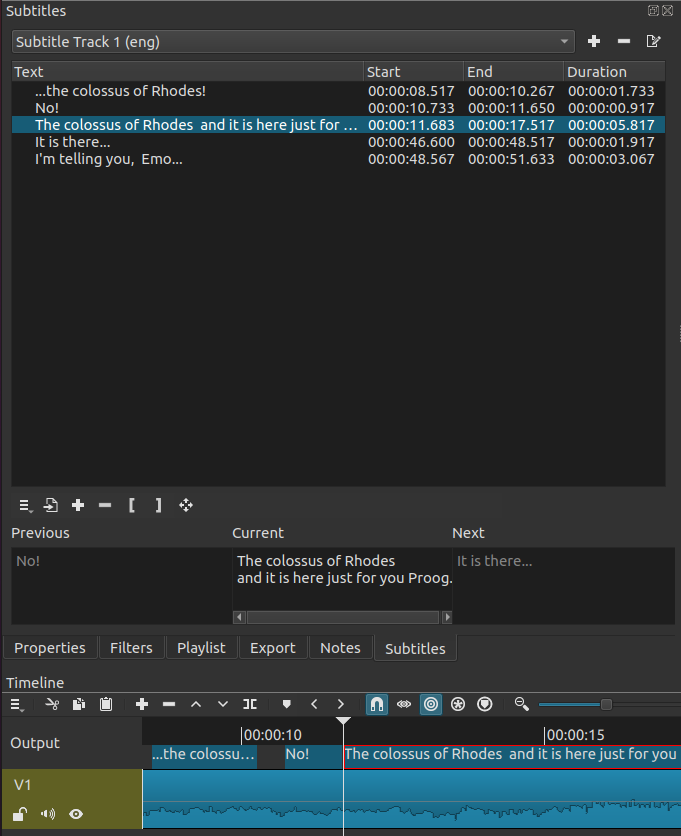
Task: Copy clip in the timeline toolbar
Action: point(79,704)
